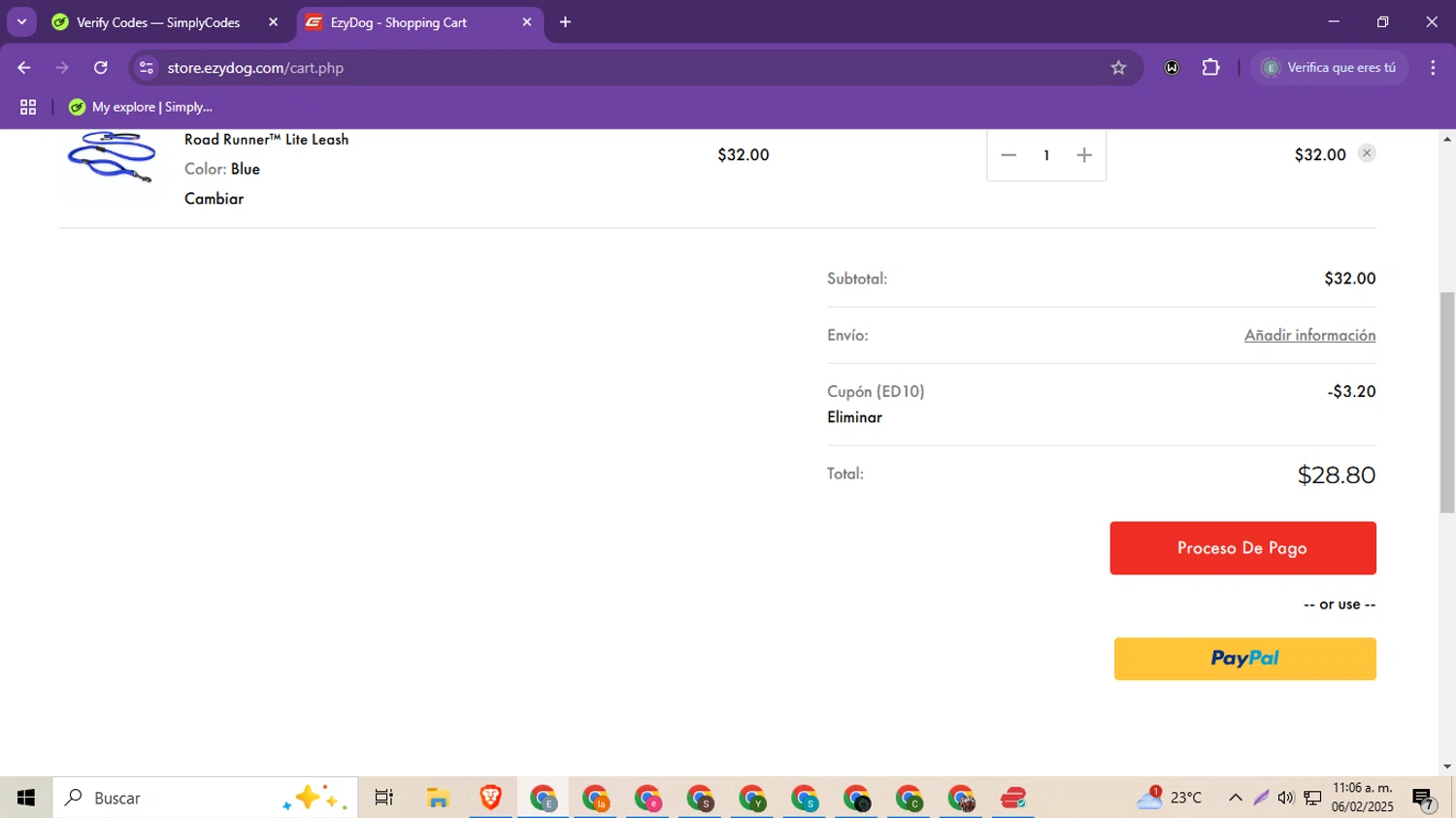Image resolution: width=1456 pixels, height=818 pixels.
Task: Open the Extensions puzzle menu
Action: coord(1210,68)
